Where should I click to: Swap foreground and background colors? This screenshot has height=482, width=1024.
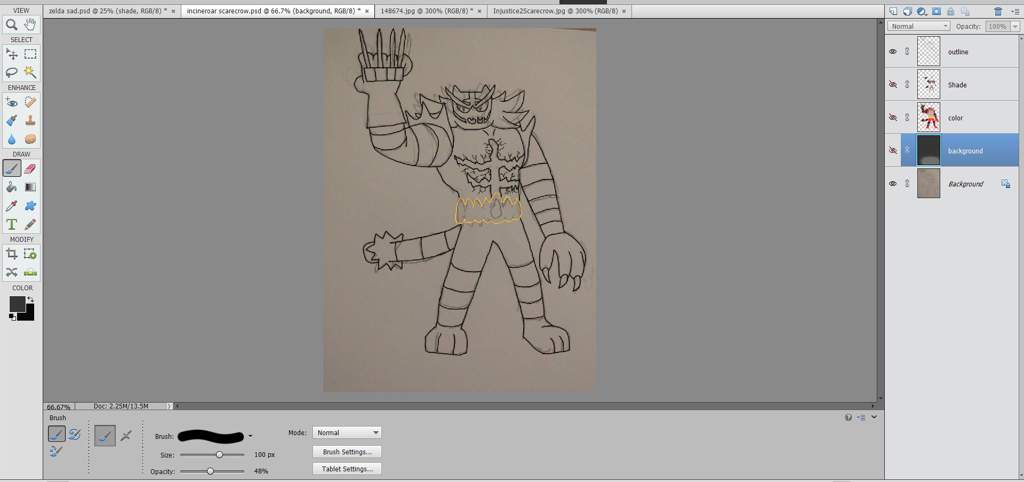pos(29,299)
